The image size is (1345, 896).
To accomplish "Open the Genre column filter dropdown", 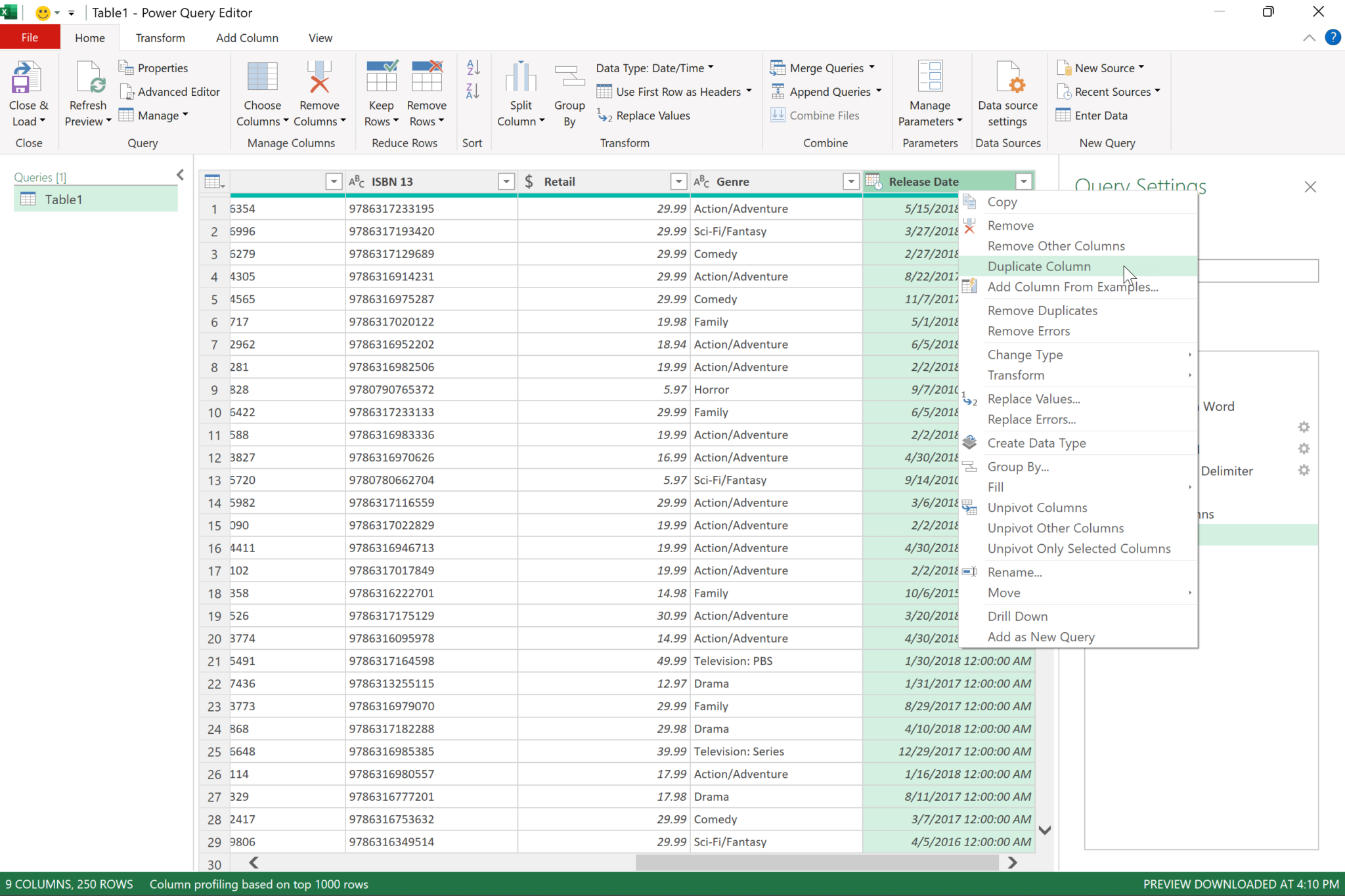I will pos(850,181).
